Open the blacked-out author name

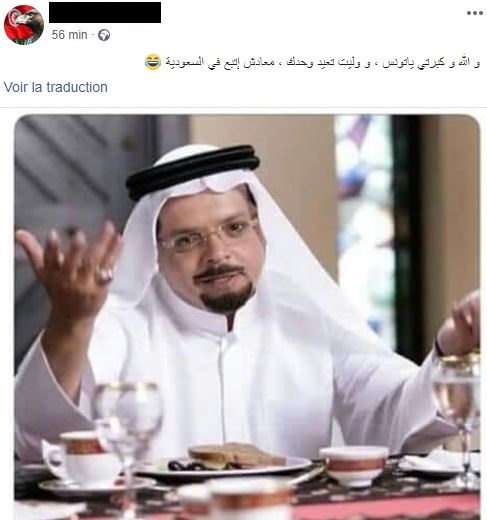(x=105, y=13)
